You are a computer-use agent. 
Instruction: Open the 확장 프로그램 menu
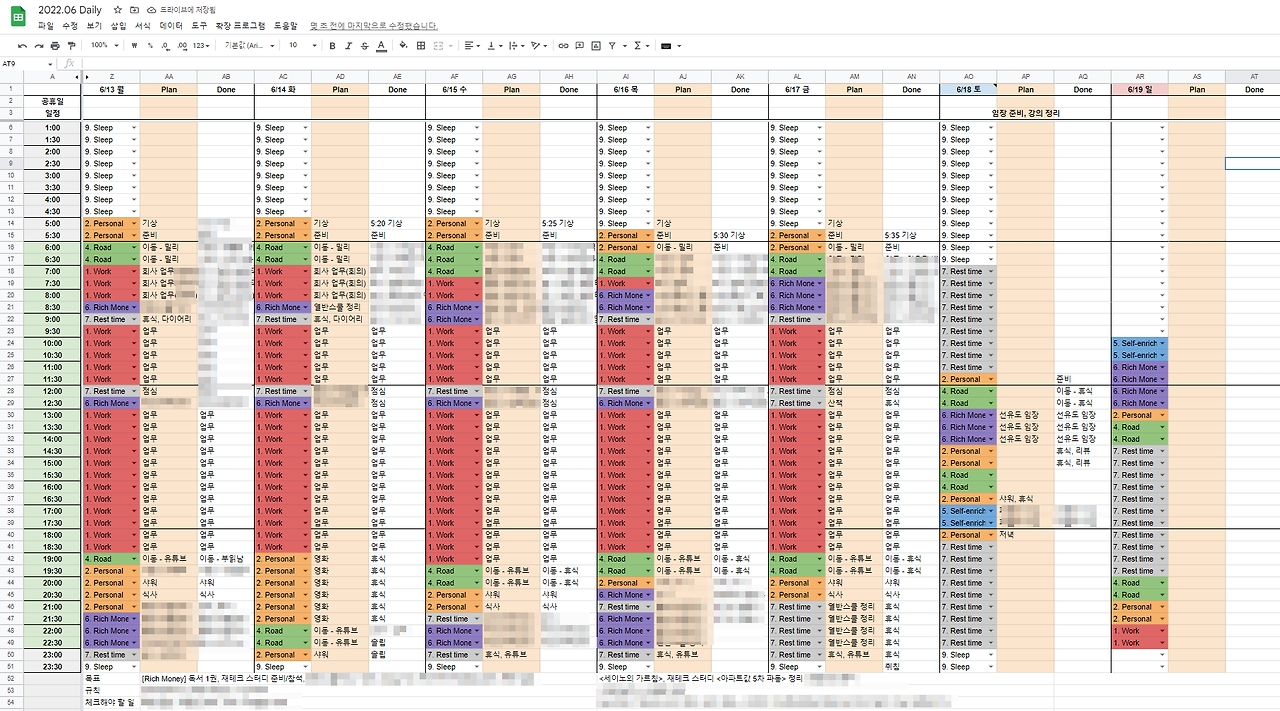point(241,25)
